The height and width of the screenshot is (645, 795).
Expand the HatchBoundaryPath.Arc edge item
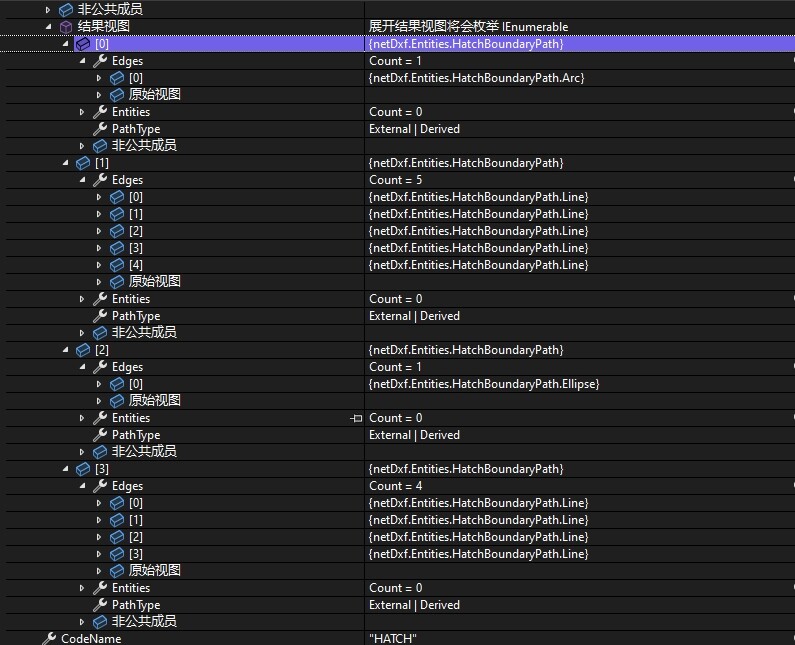pyautogui.click(x=99, y=78)
